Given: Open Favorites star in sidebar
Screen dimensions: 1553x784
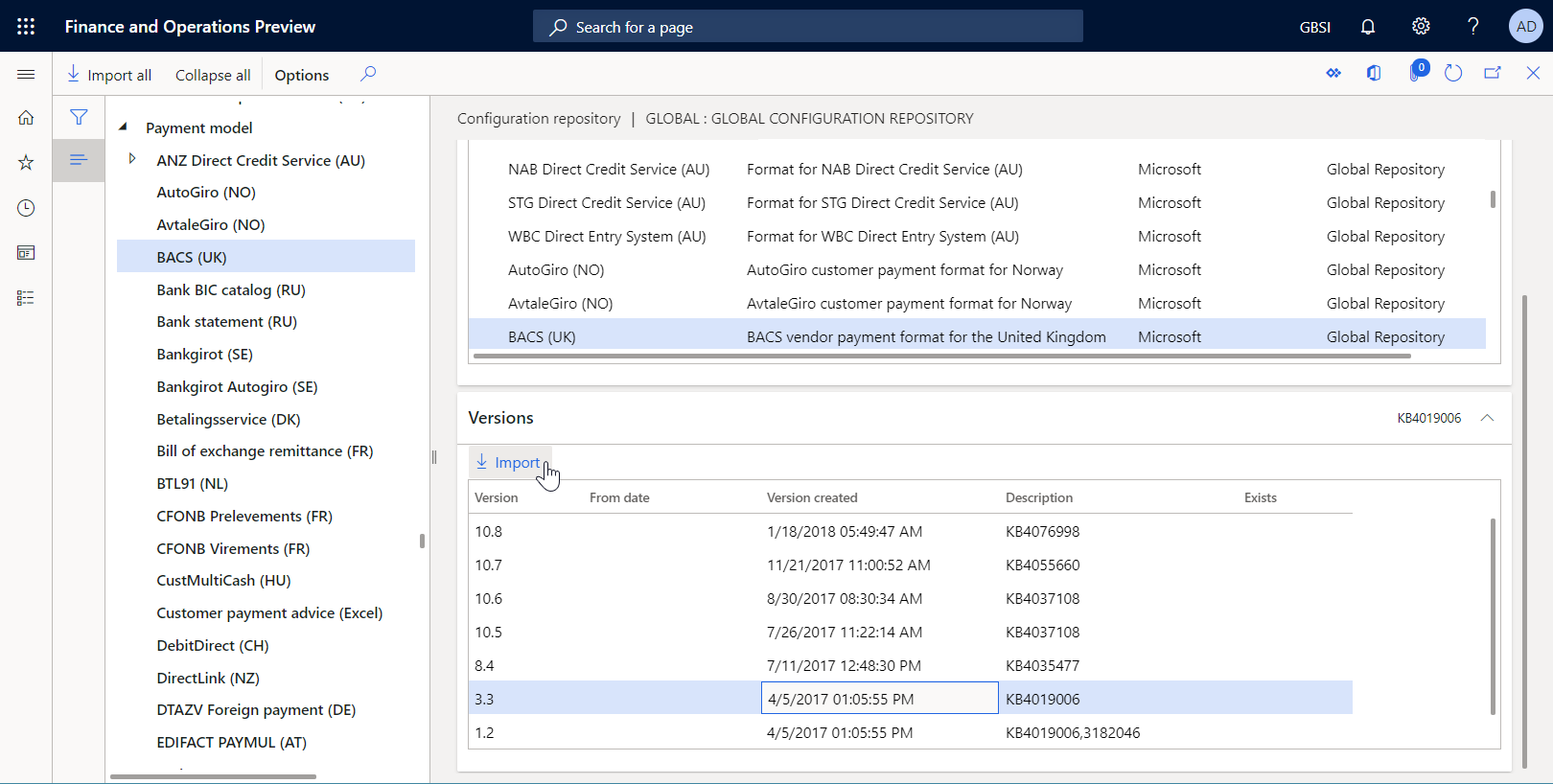Looking at the screenshot, I should [26, 163].
